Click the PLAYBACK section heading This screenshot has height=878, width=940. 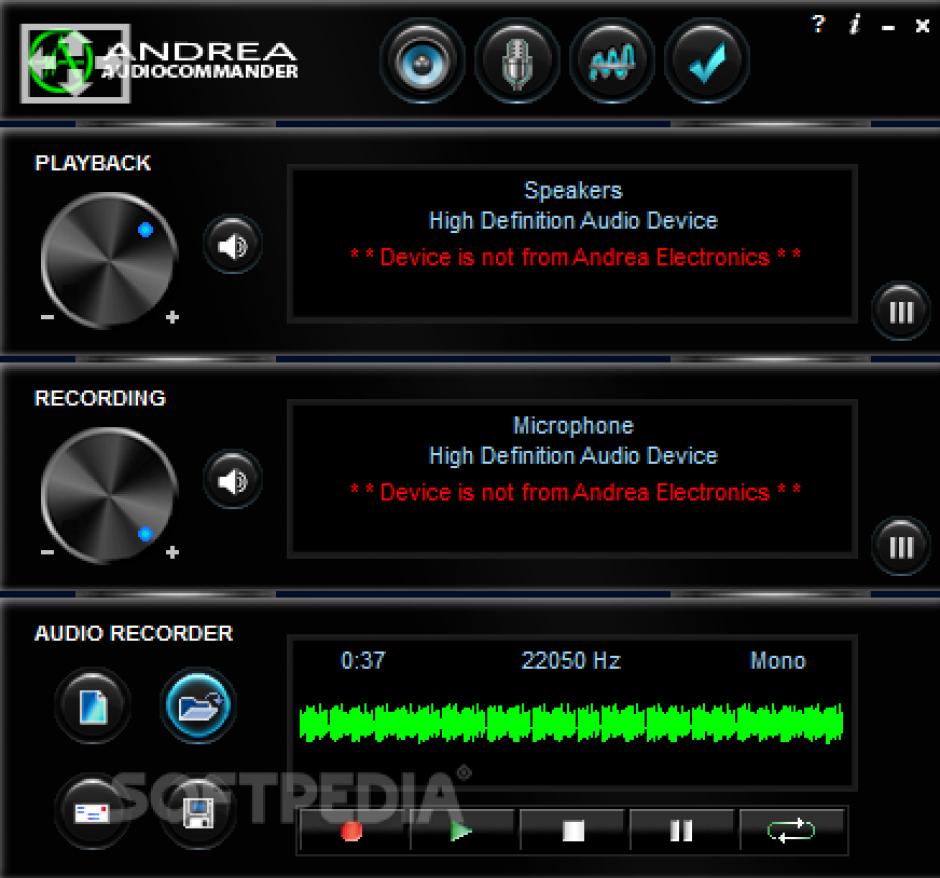tap(93, 163)
